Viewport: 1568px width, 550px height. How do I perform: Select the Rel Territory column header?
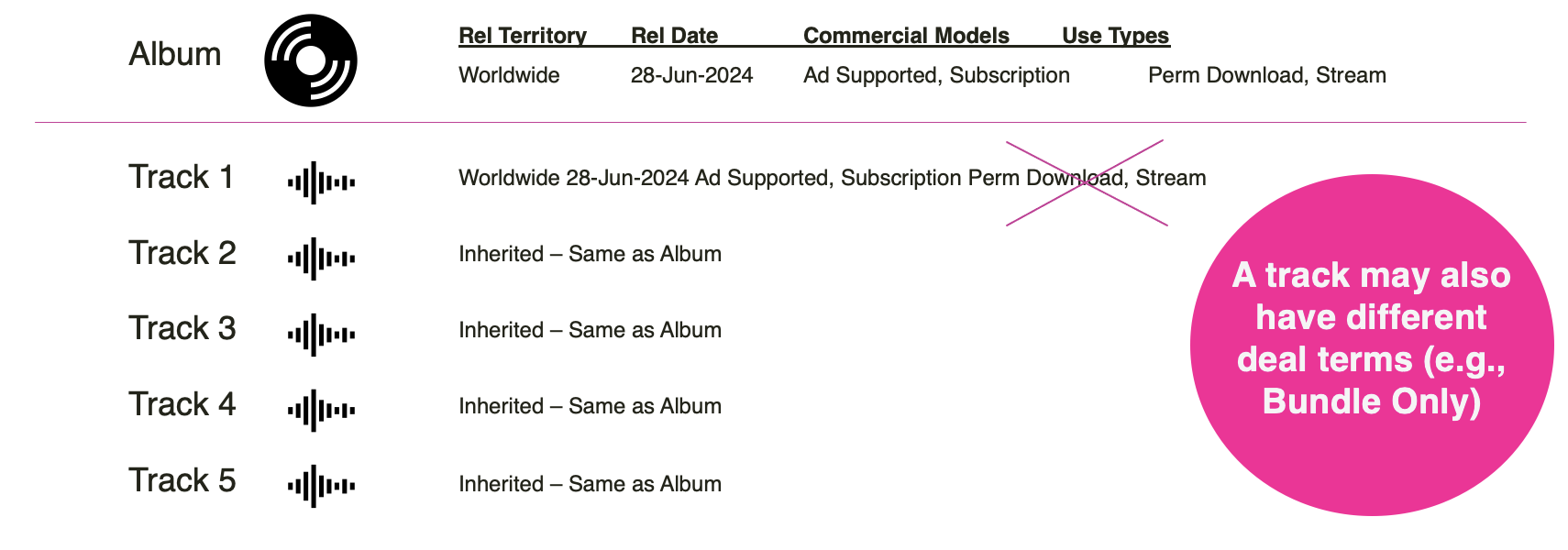522,36
